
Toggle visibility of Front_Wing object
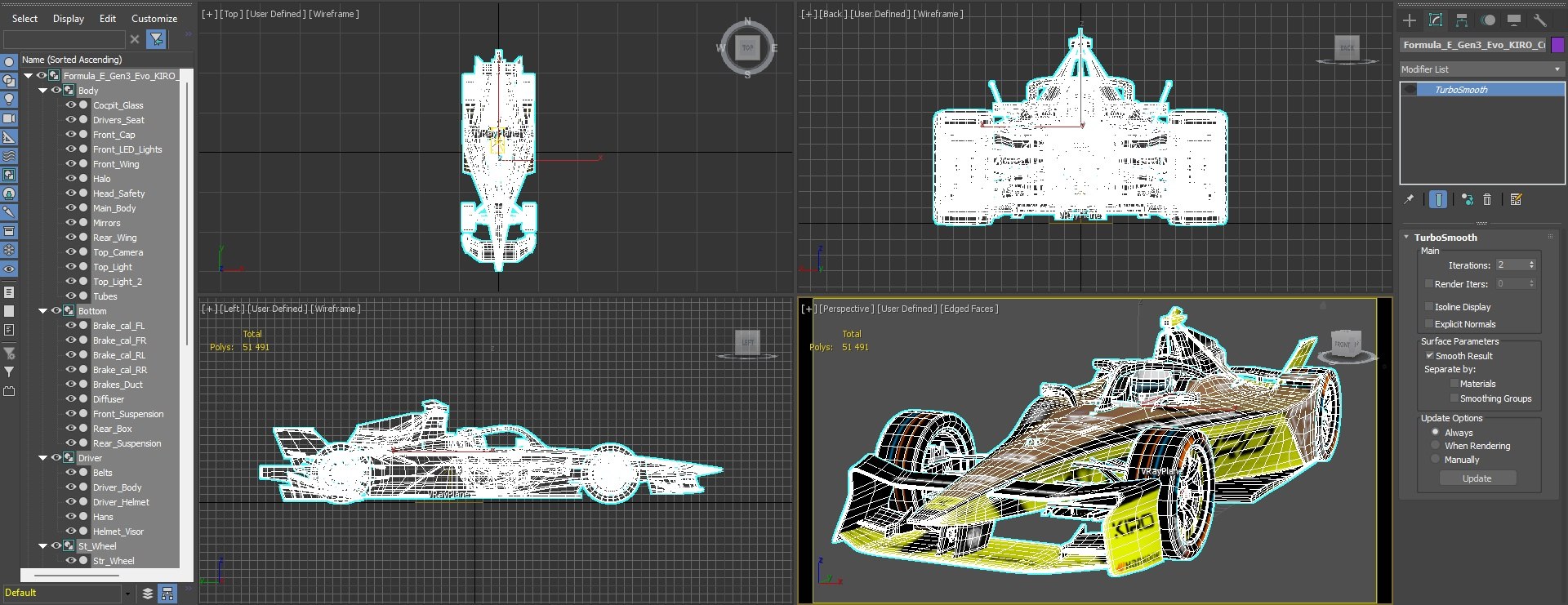coord(70,164)
